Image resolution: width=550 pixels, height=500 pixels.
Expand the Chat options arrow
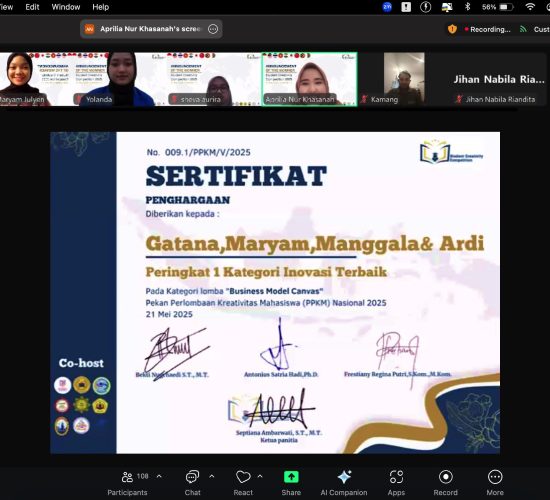(x=212, y=476)
